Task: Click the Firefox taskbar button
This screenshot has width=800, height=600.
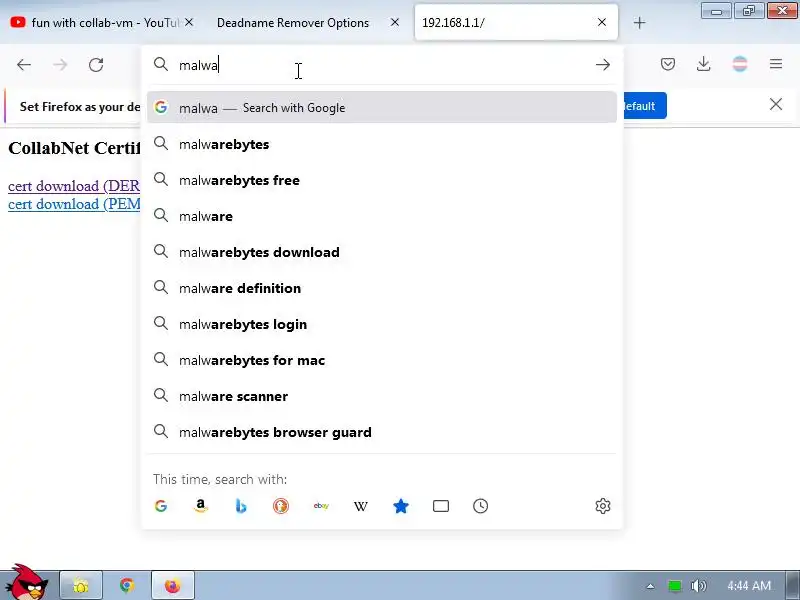Action: click(173, 585)
